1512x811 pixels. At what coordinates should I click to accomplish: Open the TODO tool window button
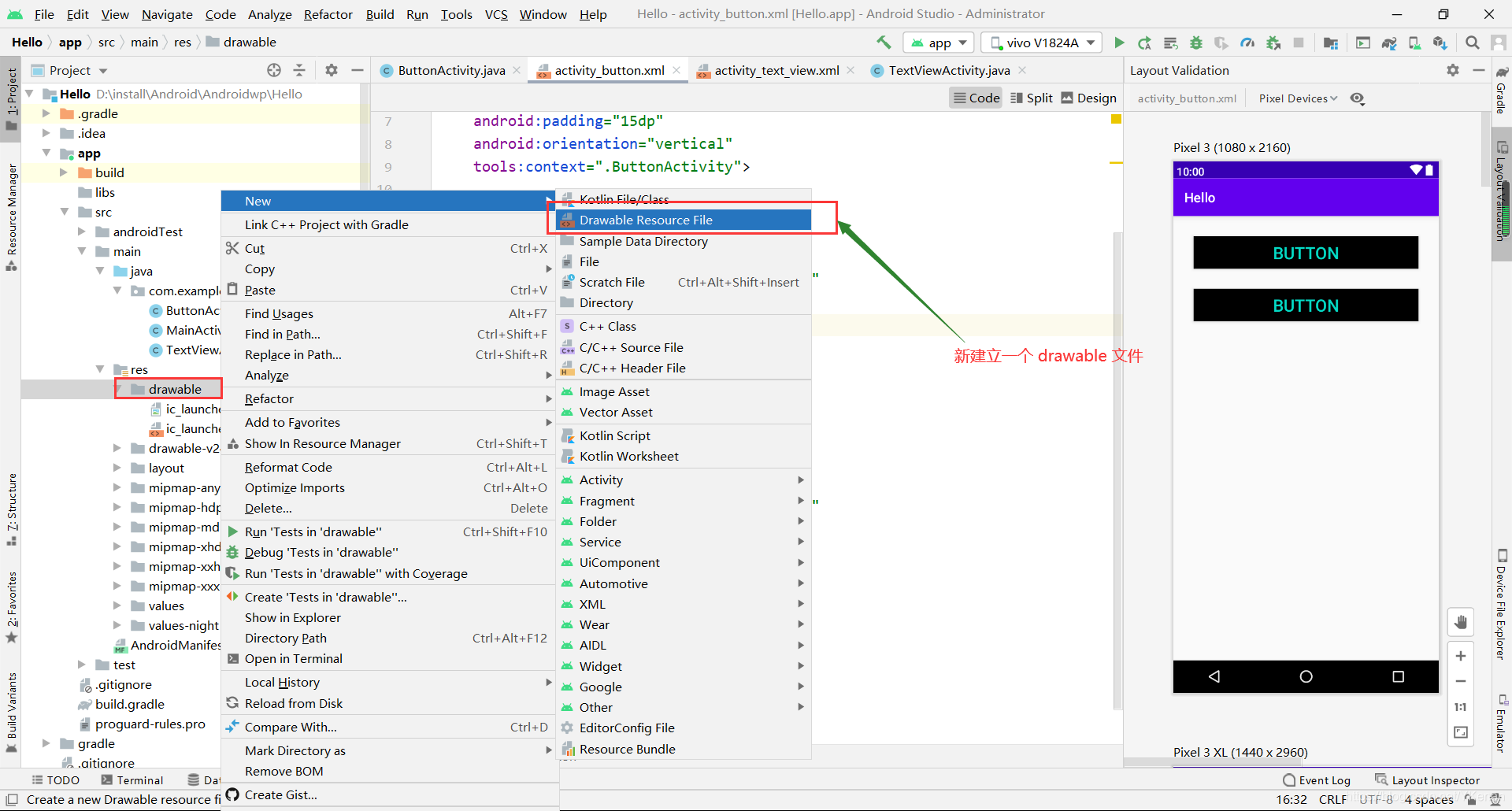point(55,780)
